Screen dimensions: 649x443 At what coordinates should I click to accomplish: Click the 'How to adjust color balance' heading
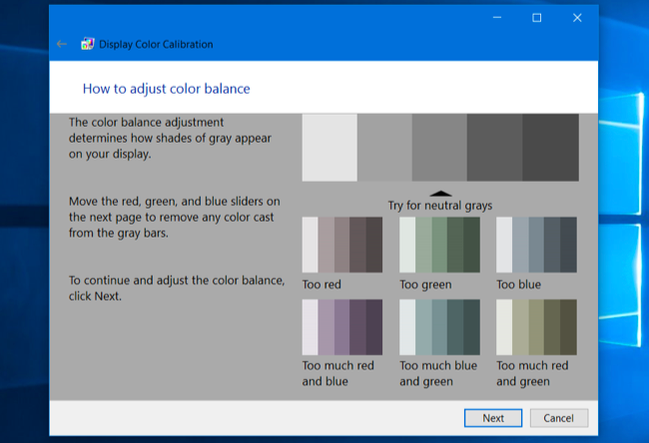166,89
